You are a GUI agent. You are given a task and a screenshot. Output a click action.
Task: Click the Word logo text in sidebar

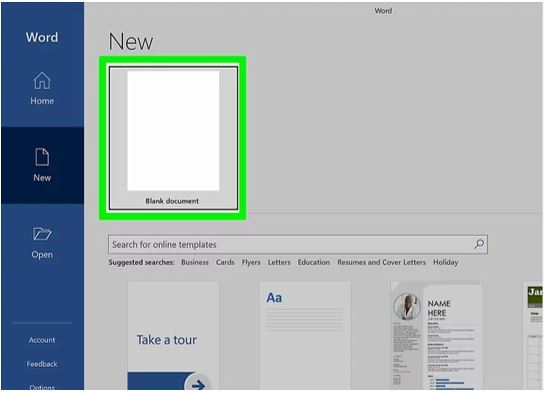(42, 37)
